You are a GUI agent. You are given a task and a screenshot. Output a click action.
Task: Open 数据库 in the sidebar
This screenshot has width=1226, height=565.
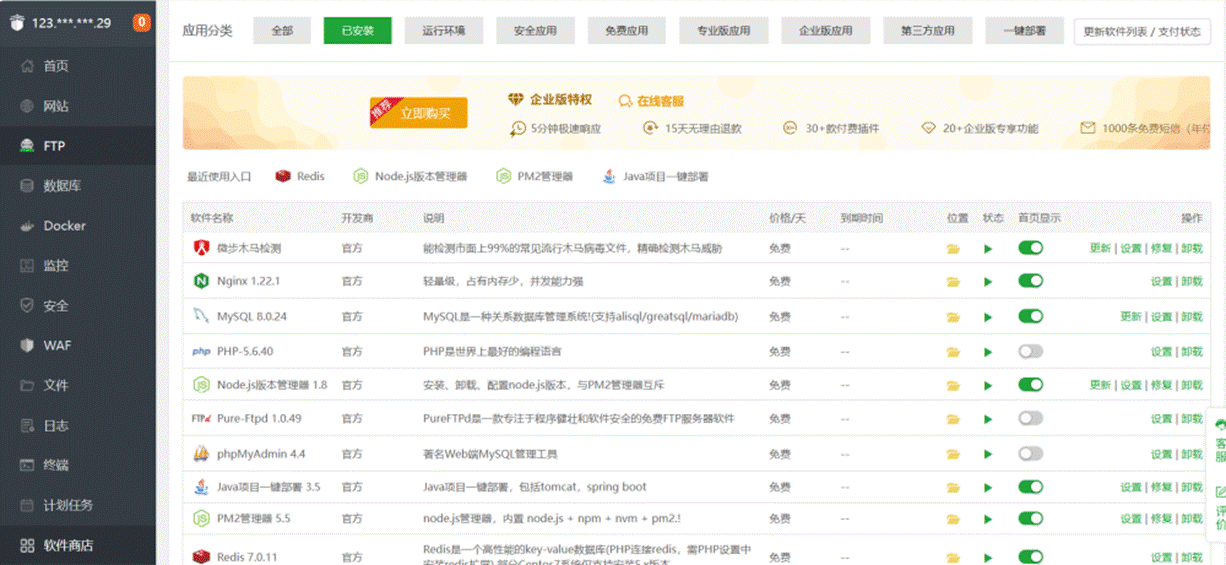78,186
